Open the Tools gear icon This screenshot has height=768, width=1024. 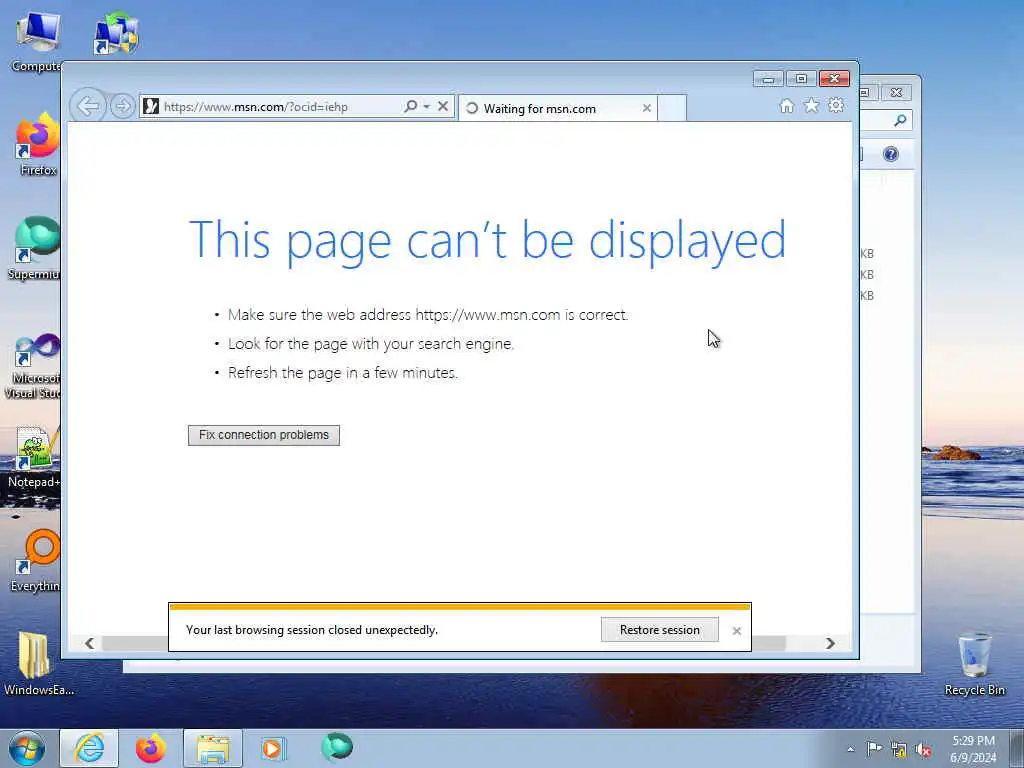836,105
